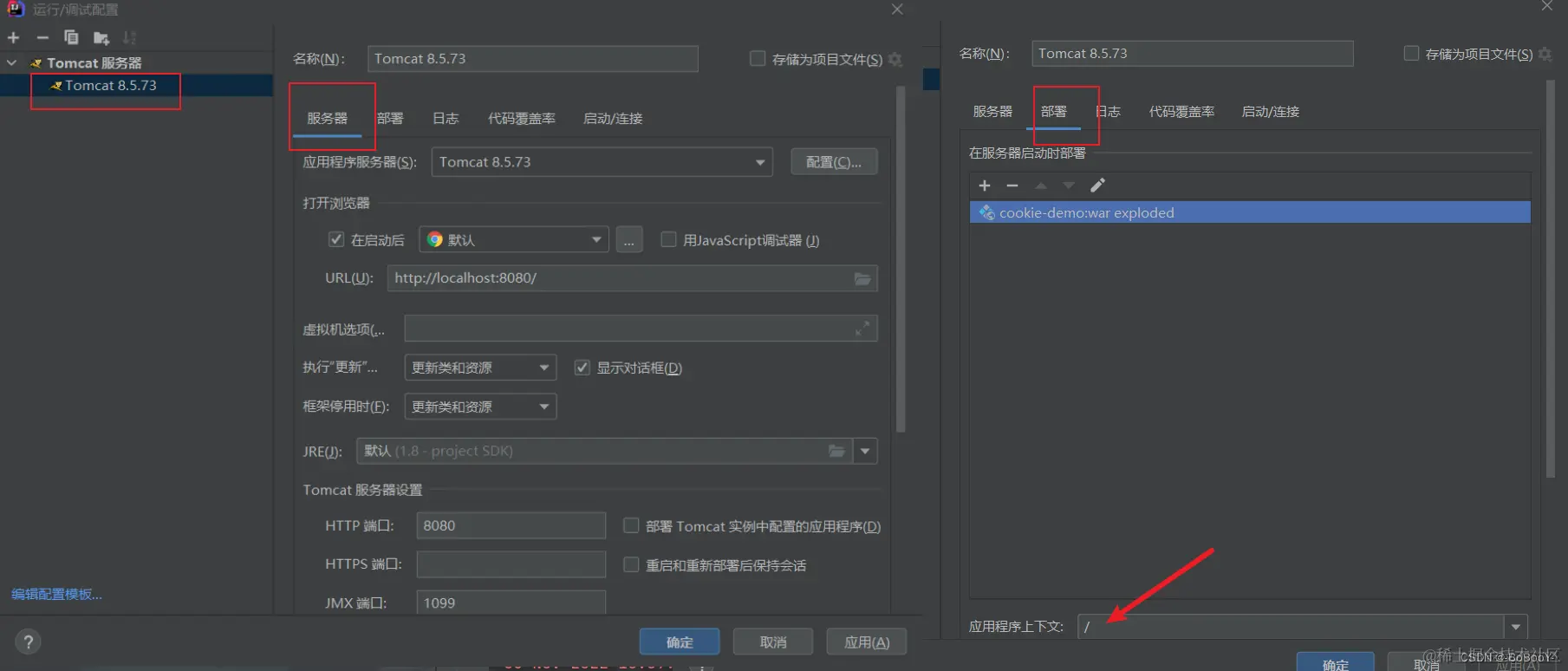Enable 重启和重新部署后保持会话 checkbox
This screenshot has height=671, width=1568.
point(631,564)
